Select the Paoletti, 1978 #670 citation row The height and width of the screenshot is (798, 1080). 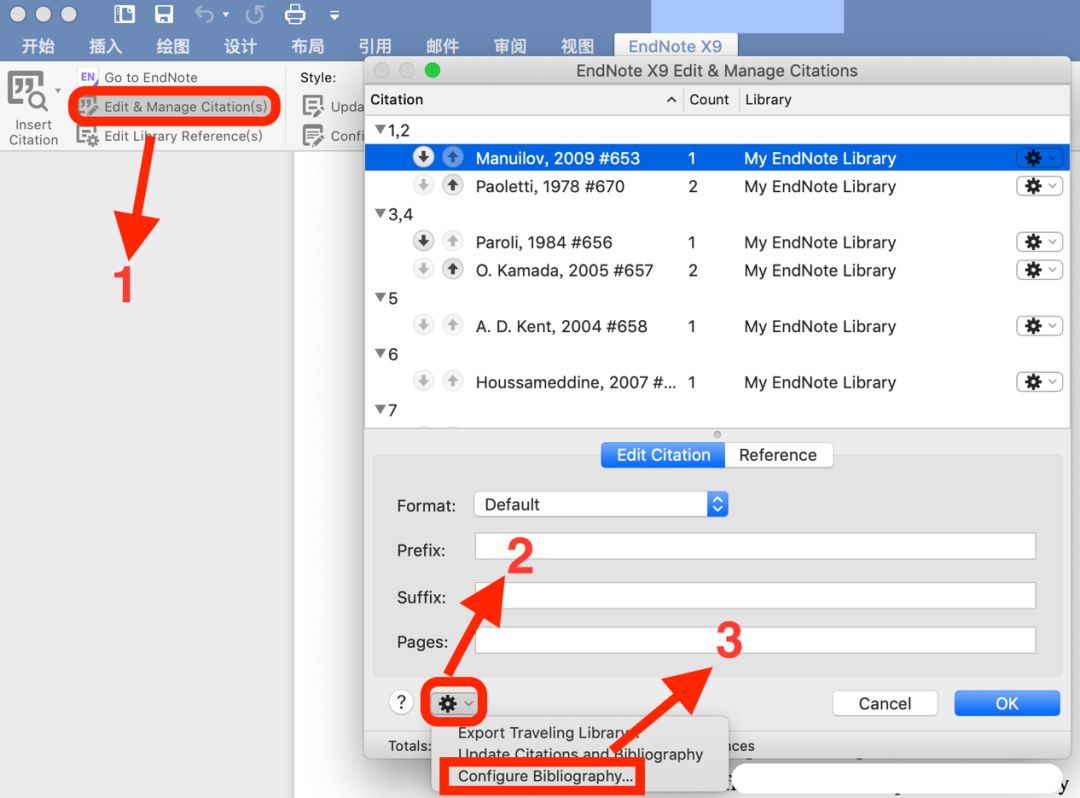click(717, 186)
